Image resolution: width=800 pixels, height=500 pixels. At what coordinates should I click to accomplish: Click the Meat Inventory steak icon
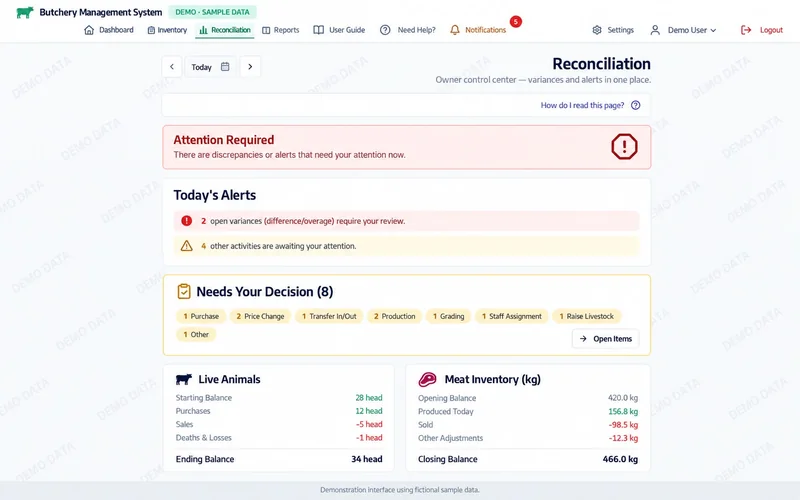428,379
